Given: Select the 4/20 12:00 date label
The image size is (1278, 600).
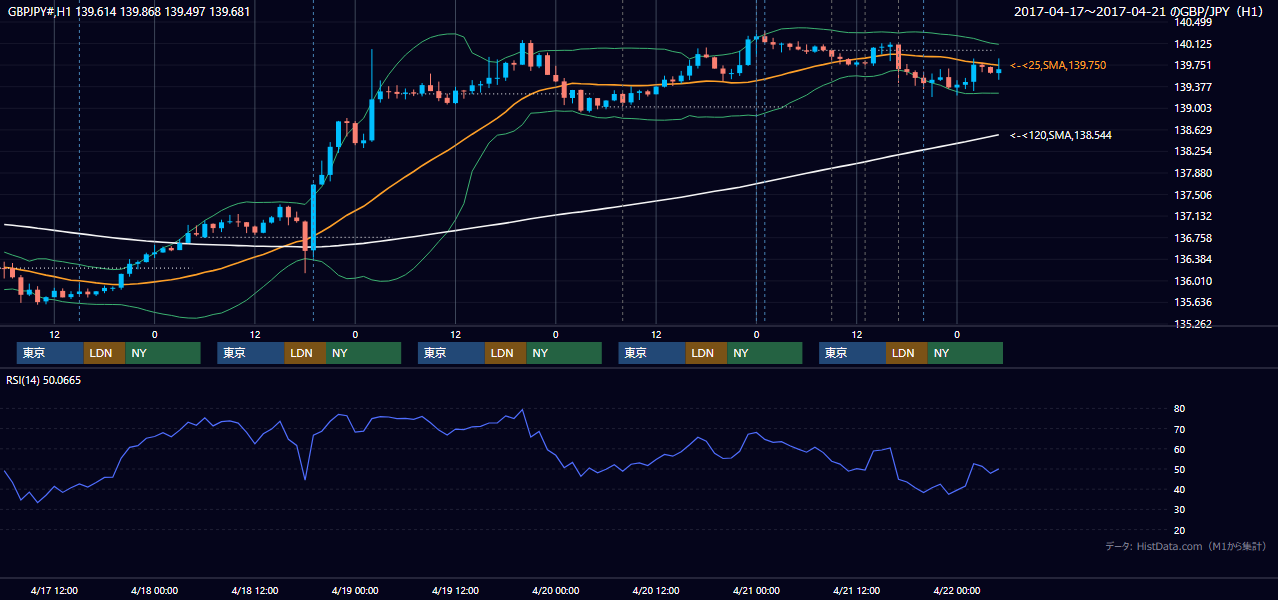Looking at the screenshot, I should coord(656,590).
